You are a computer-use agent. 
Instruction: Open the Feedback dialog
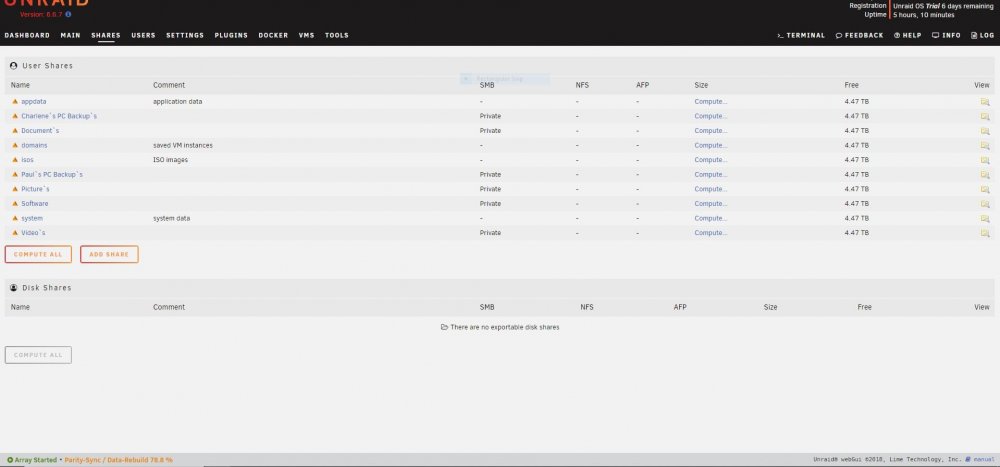tap(860, 36)
